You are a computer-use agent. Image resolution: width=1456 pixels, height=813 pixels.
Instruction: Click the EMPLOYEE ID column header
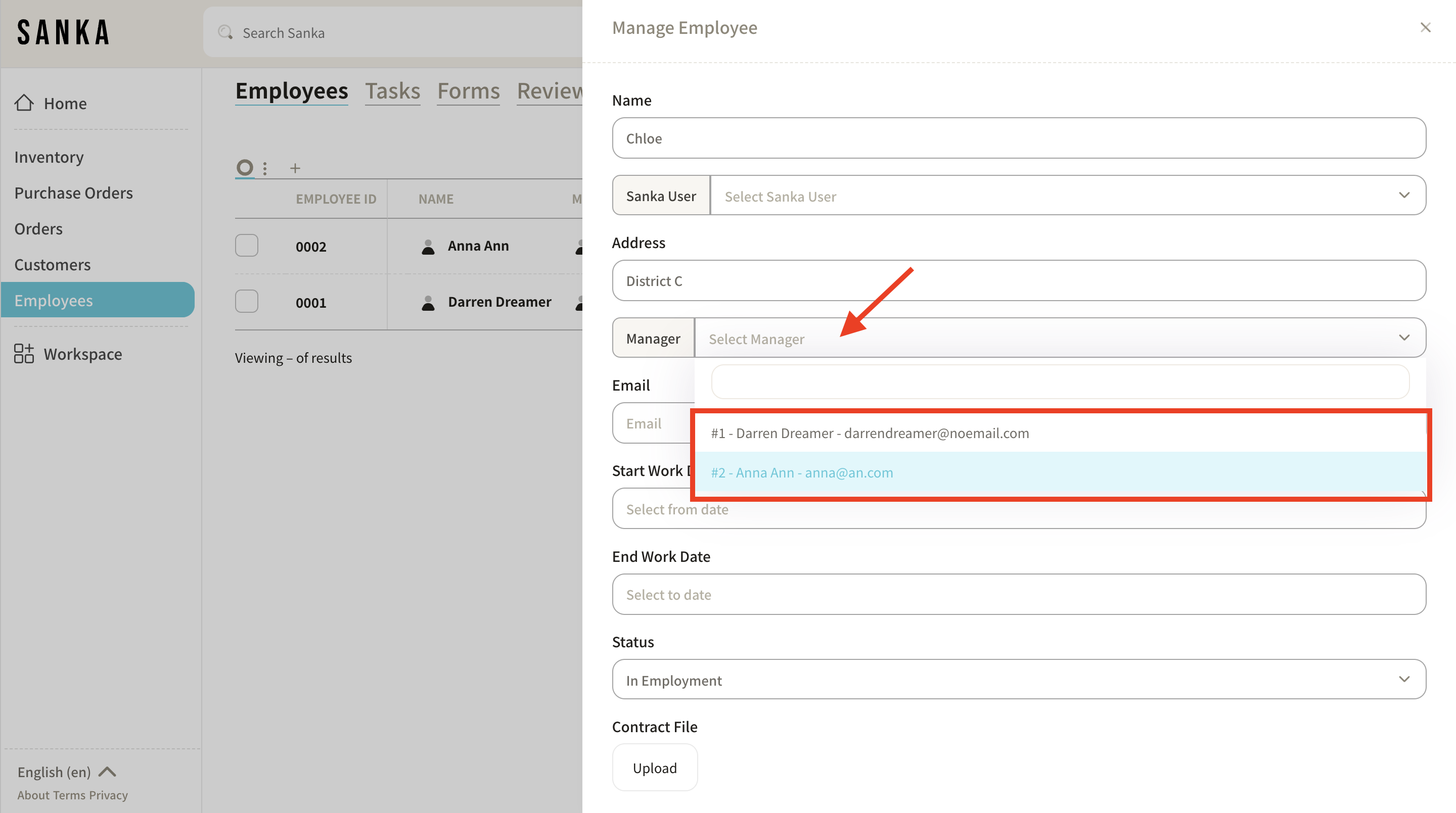click(336, 199)
